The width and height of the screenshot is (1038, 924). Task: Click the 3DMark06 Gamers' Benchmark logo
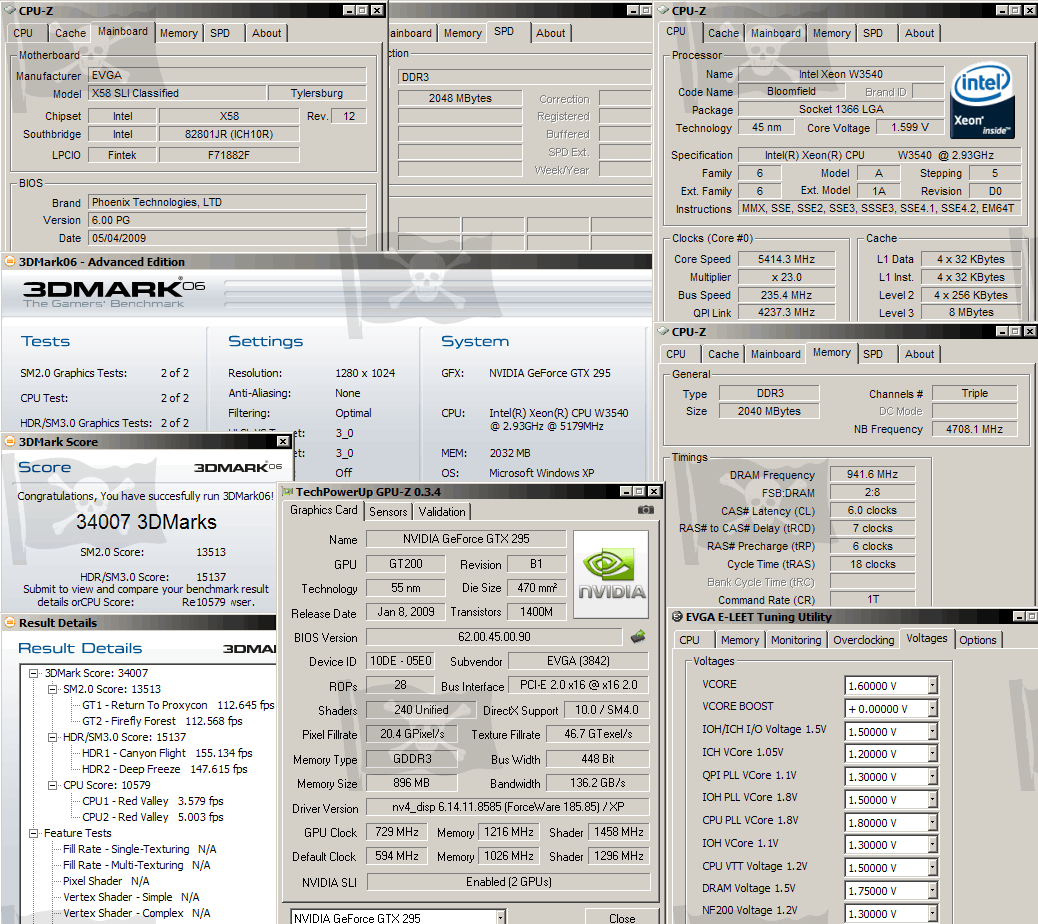(x=113, y=293)
